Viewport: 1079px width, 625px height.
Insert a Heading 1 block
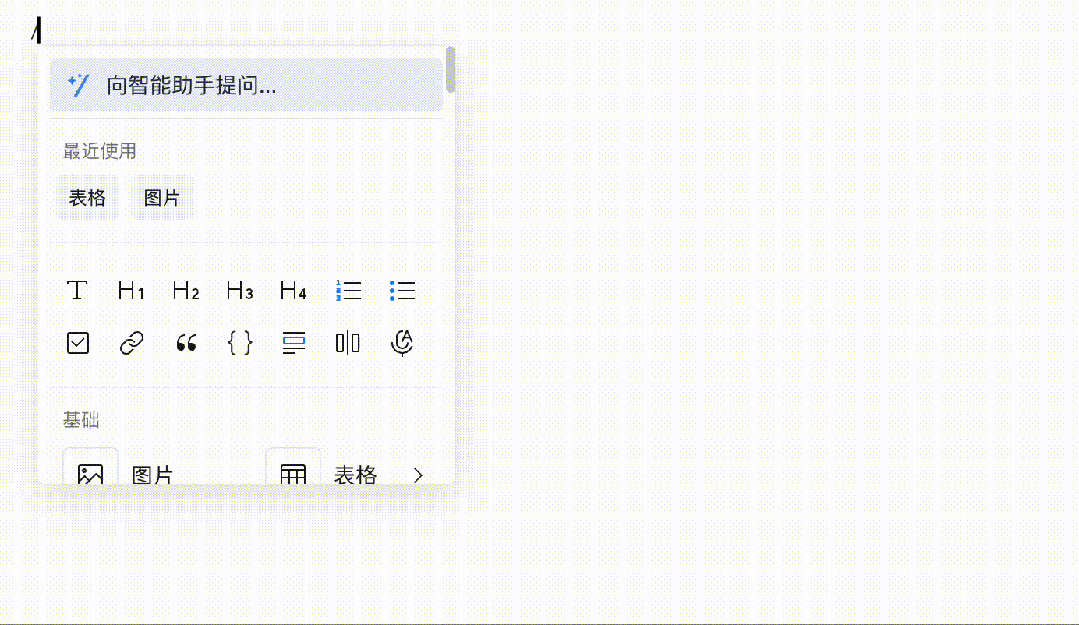131,290
